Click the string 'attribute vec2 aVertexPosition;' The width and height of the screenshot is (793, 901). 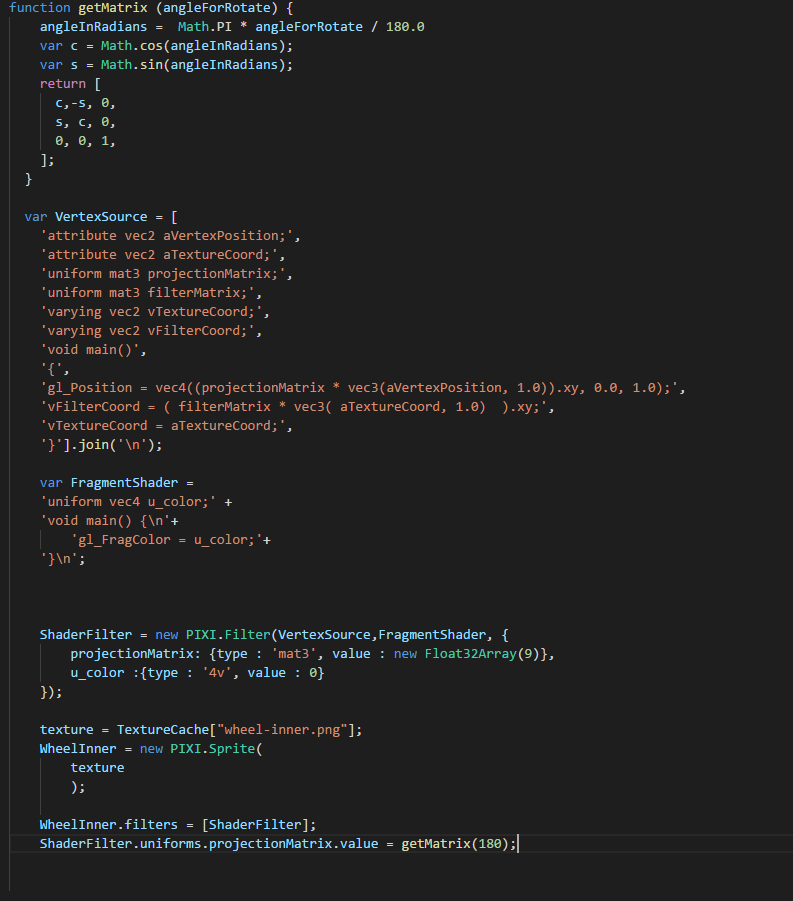(167, 236)
